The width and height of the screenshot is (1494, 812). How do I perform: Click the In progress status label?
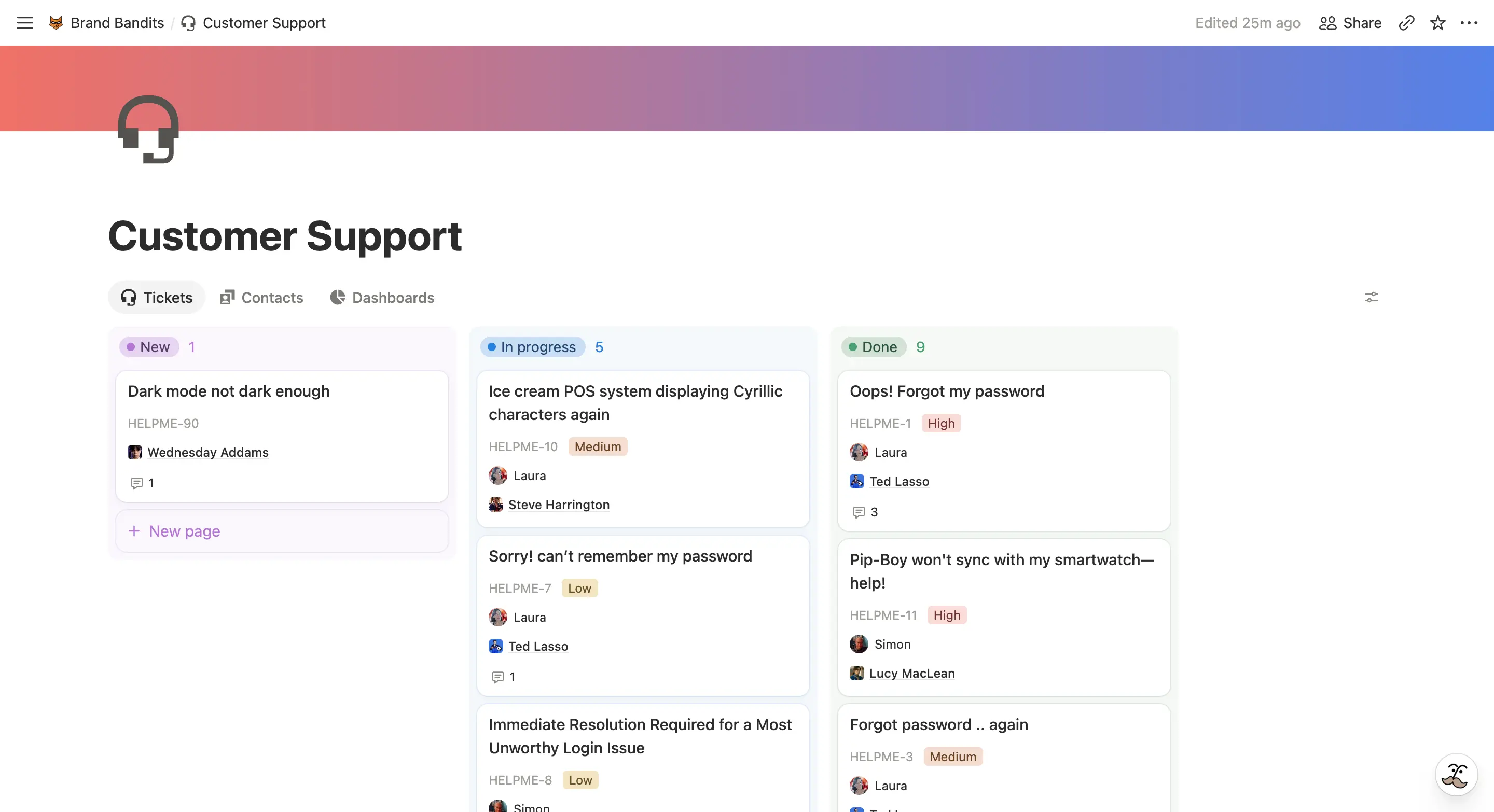[532, 346]
